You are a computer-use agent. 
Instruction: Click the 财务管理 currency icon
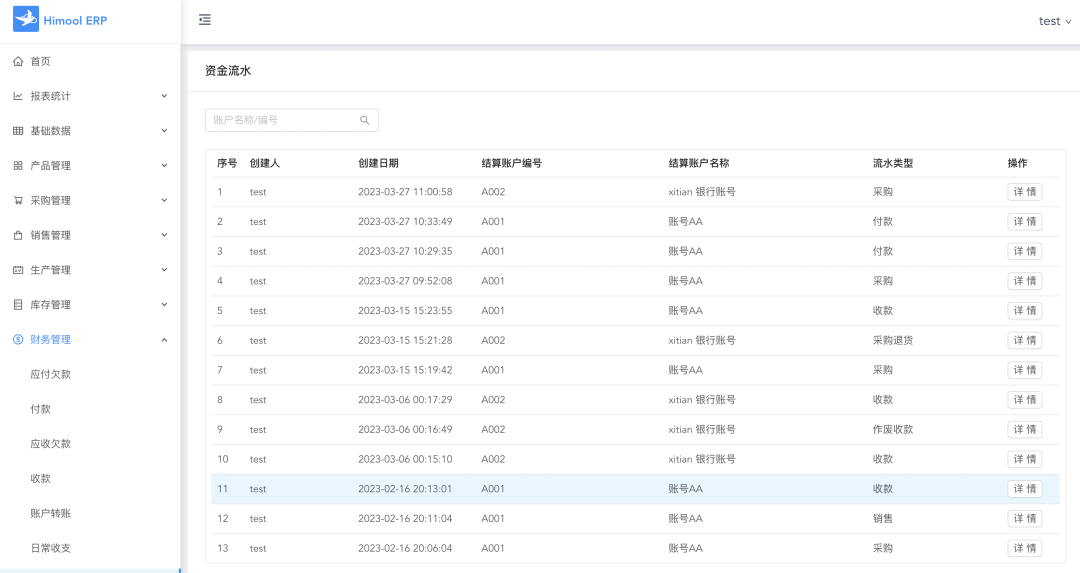18,340
